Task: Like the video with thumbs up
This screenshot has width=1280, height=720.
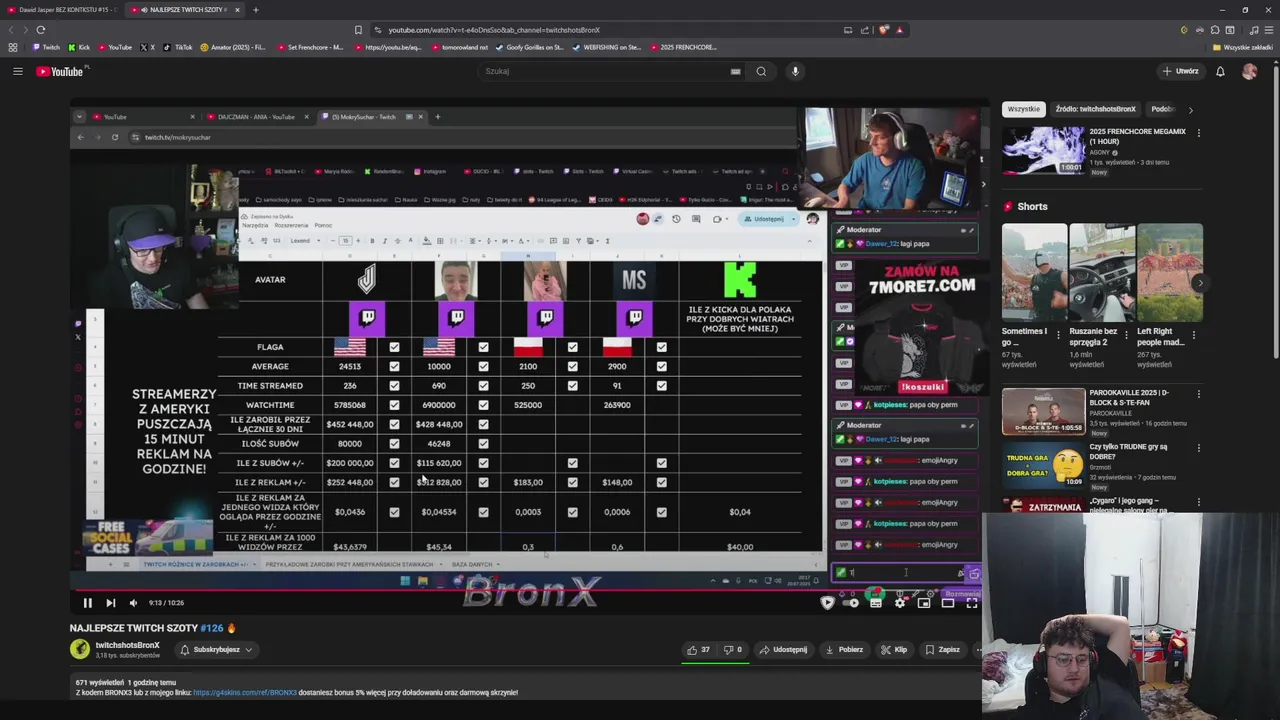Action: pyautogui.click(x=697, y=649)
